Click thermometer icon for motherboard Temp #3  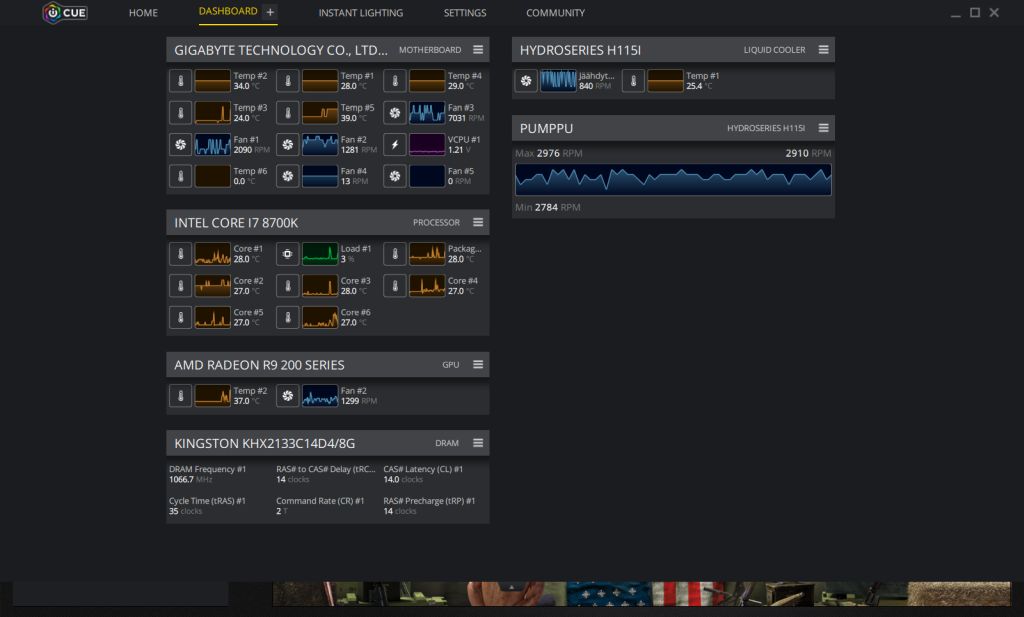coord(180,113)
